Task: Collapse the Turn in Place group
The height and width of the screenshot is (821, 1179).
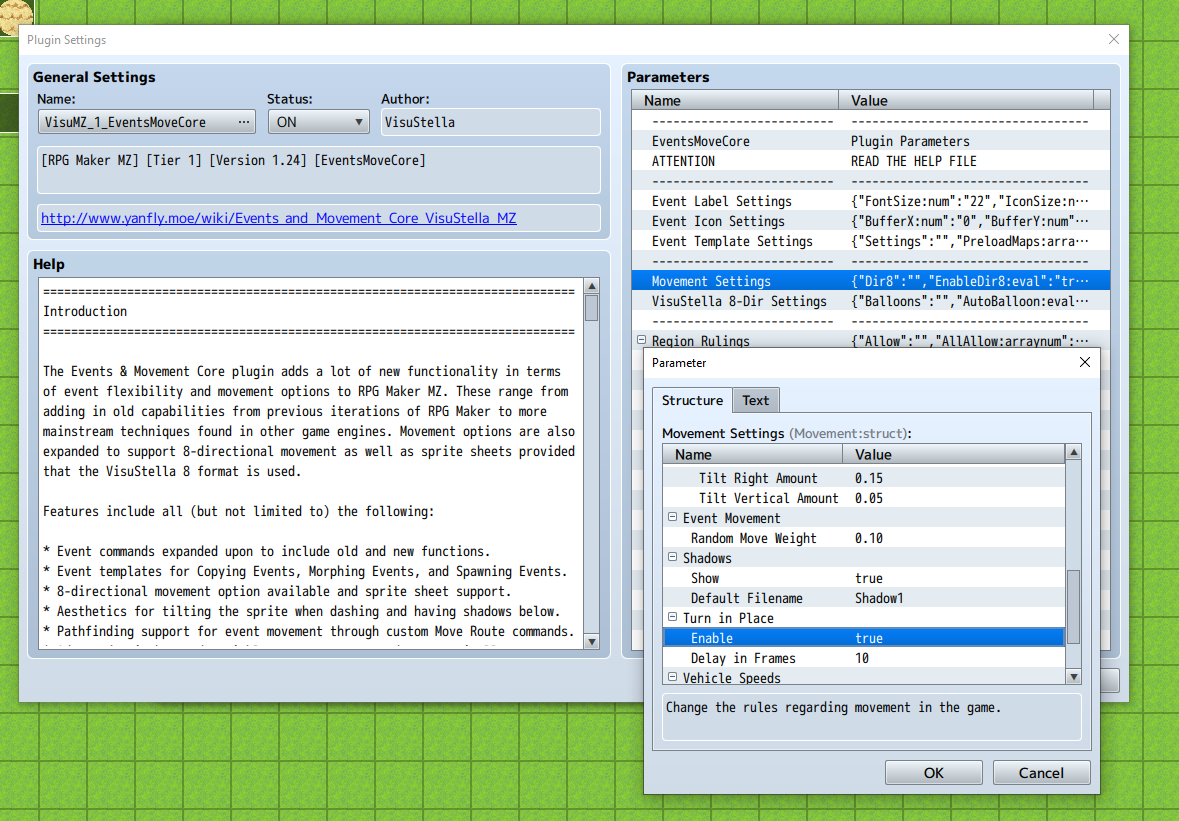Action: tap(672, 617)
